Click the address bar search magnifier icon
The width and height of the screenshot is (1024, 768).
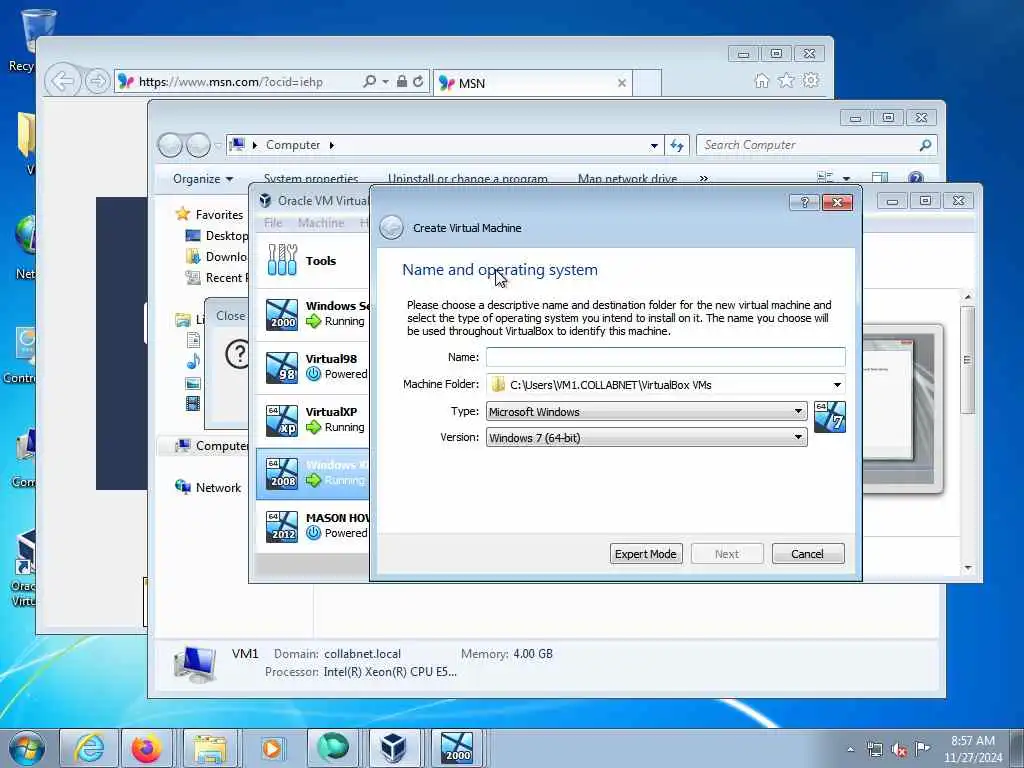point(370,82)
